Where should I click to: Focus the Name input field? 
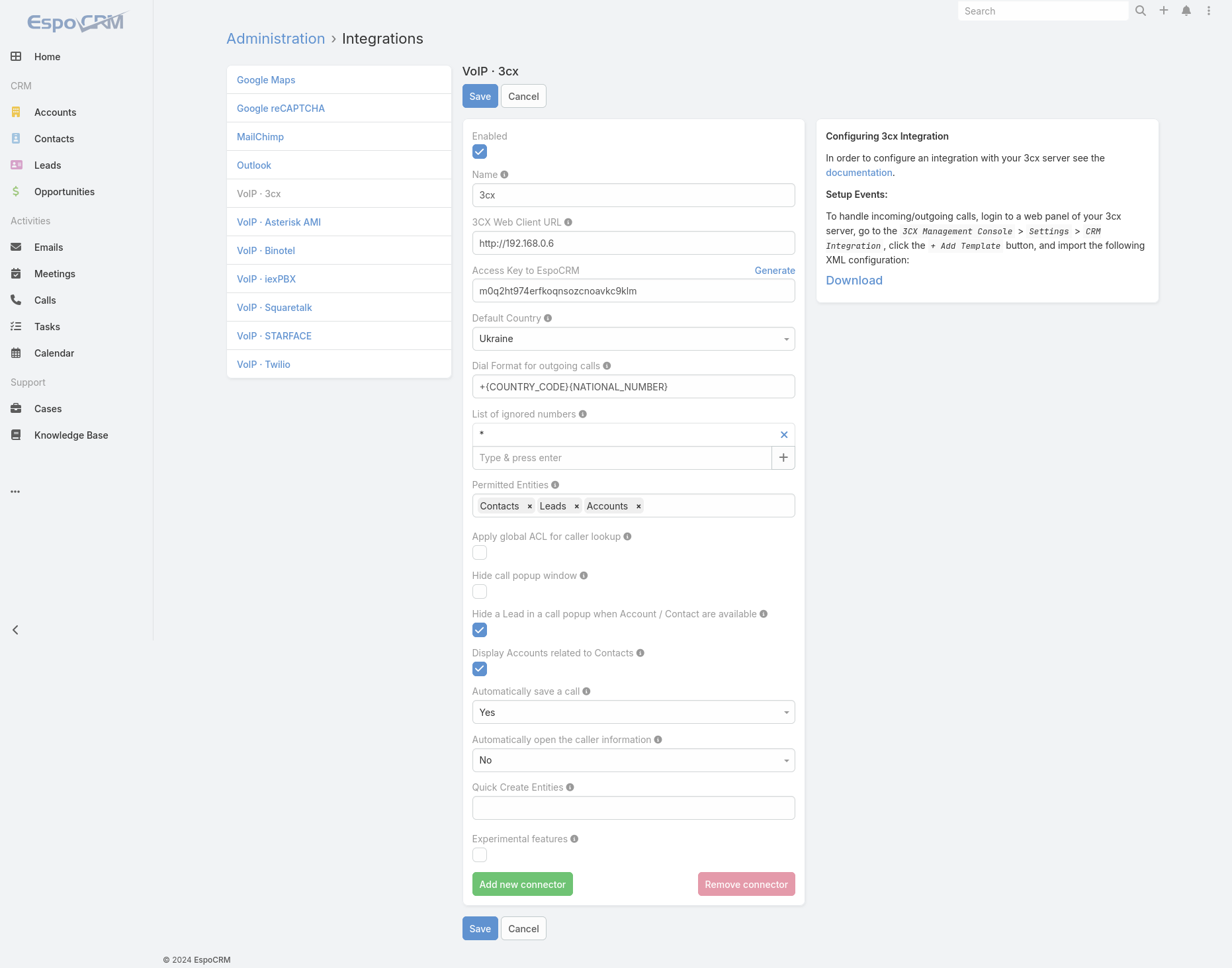[633, 195]
